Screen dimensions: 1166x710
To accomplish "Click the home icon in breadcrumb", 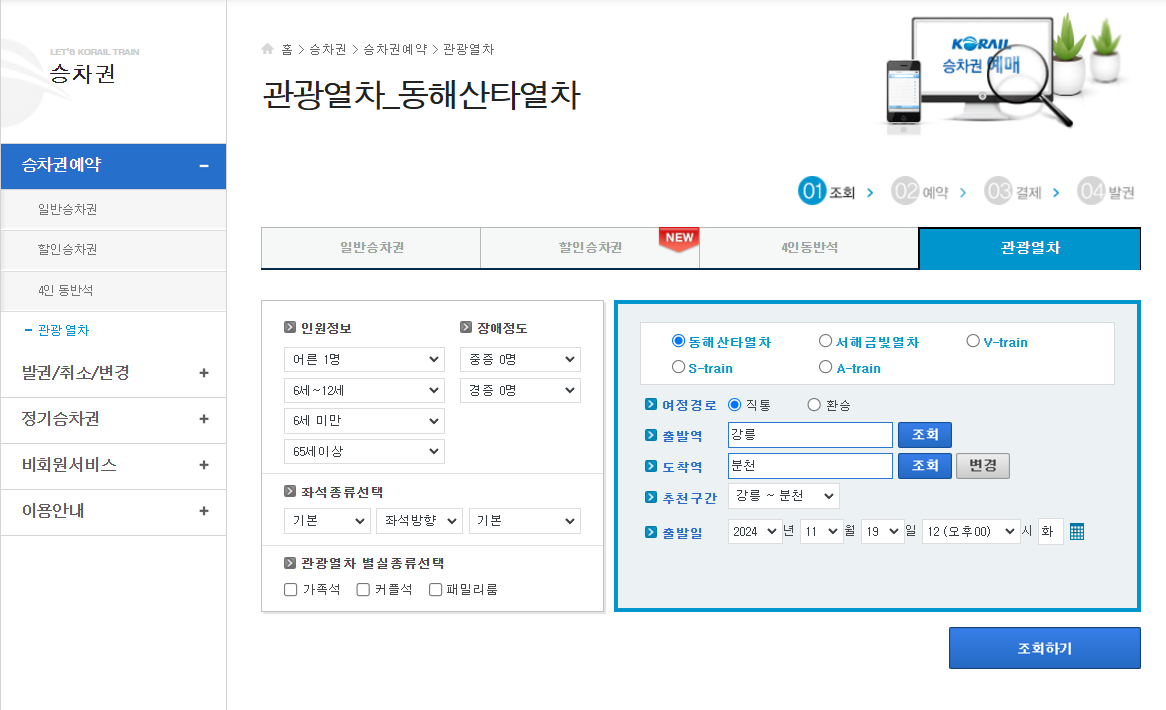I will point(268,49).
